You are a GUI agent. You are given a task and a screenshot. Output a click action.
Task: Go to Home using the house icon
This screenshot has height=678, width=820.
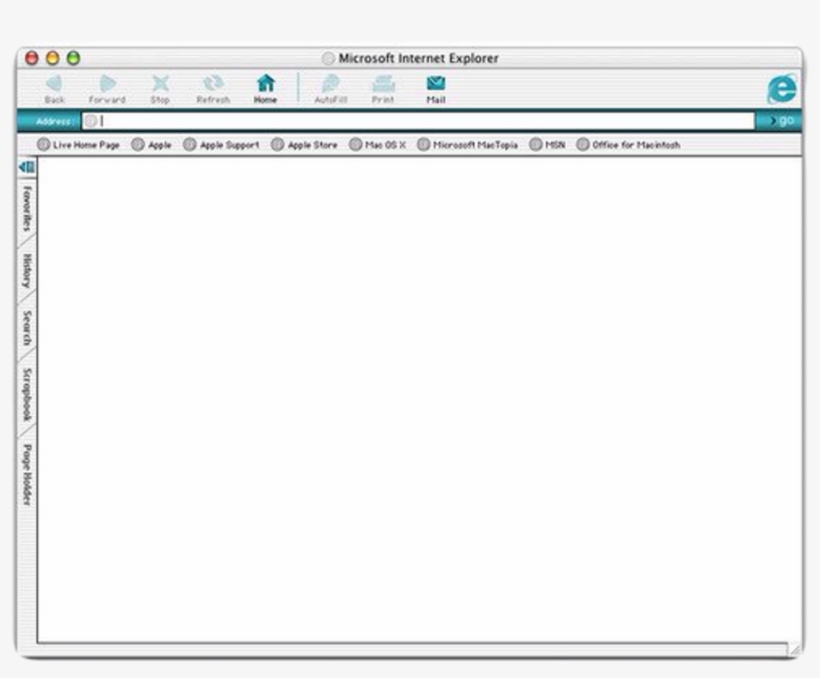266,83
